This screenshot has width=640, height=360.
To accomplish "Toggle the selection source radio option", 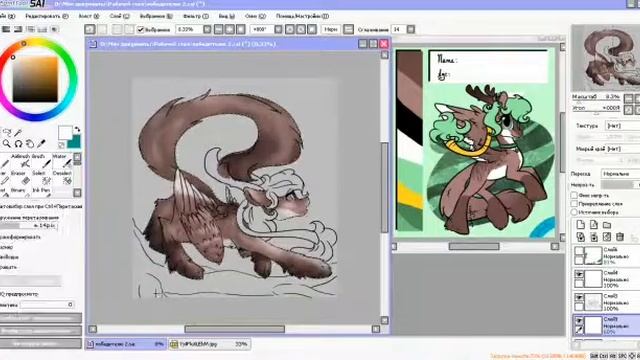I will pyautogui.click(x=574, y=212).
